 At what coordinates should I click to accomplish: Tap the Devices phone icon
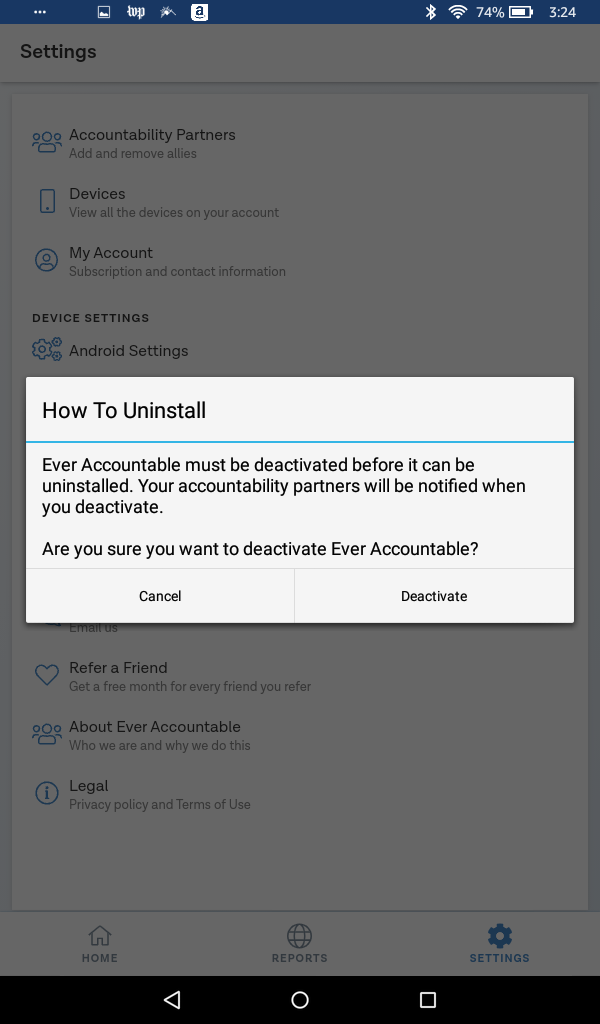[x=47, y=201]
